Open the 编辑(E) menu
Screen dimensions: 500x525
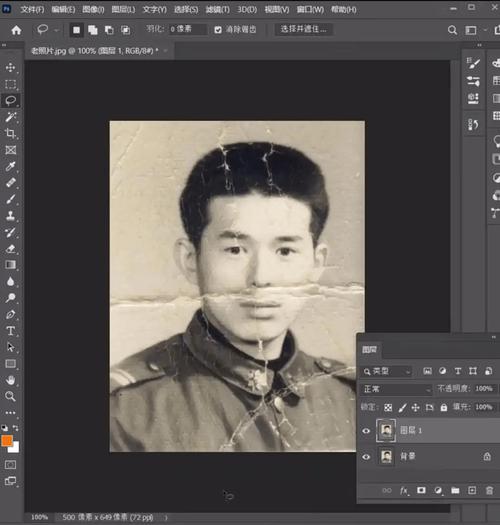pos(63,9)
